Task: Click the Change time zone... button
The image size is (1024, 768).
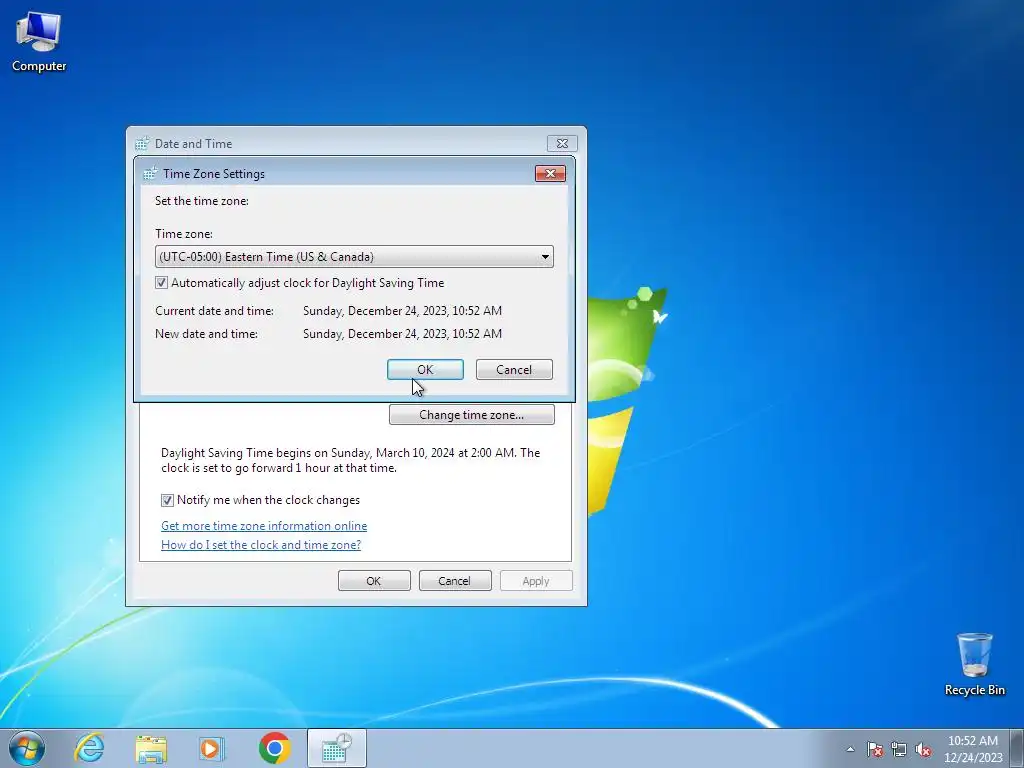Action: tap(472, 415)
